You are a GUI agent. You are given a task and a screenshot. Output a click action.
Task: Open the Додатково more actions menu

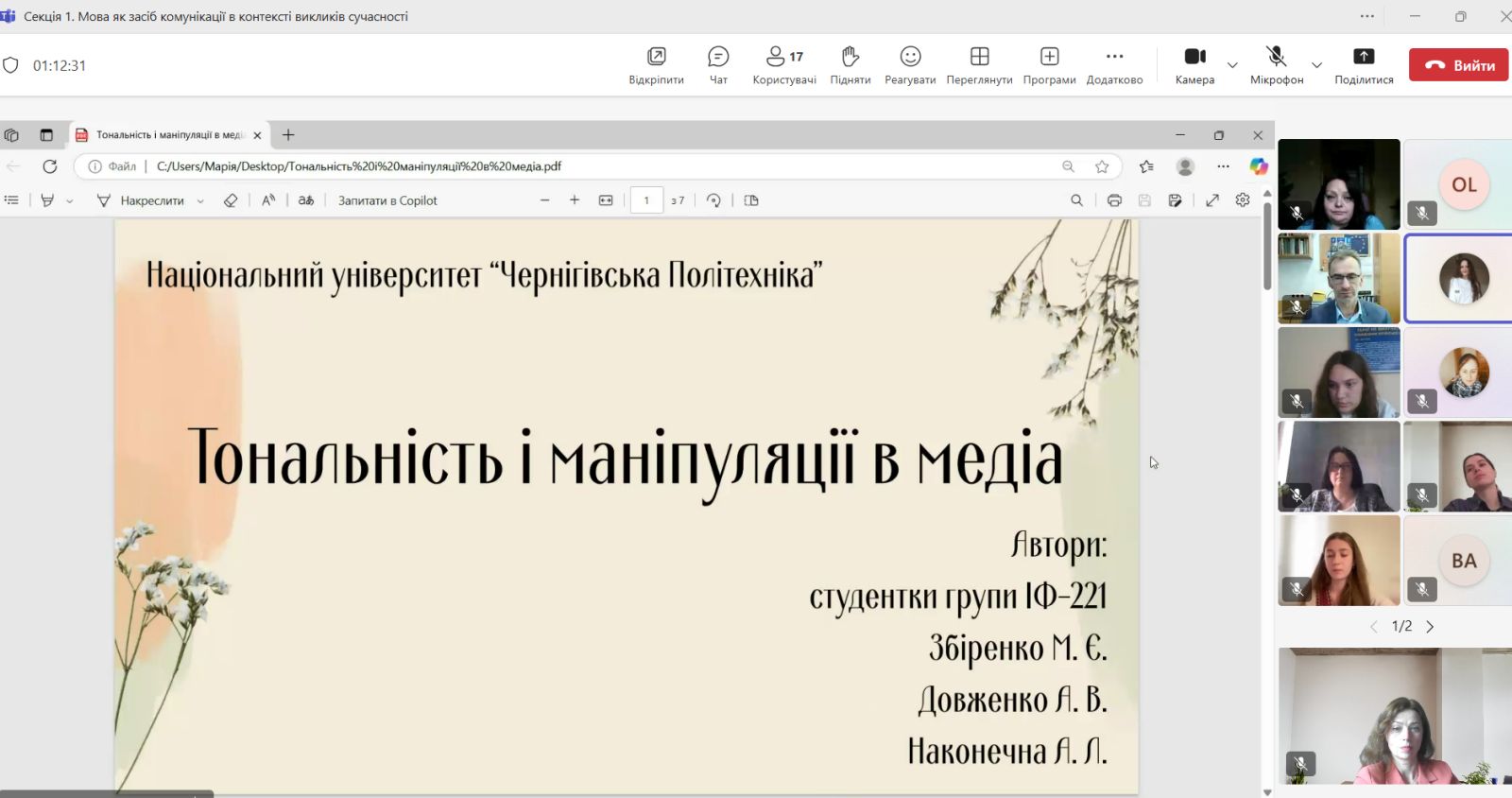click(x=1114, y=65)
